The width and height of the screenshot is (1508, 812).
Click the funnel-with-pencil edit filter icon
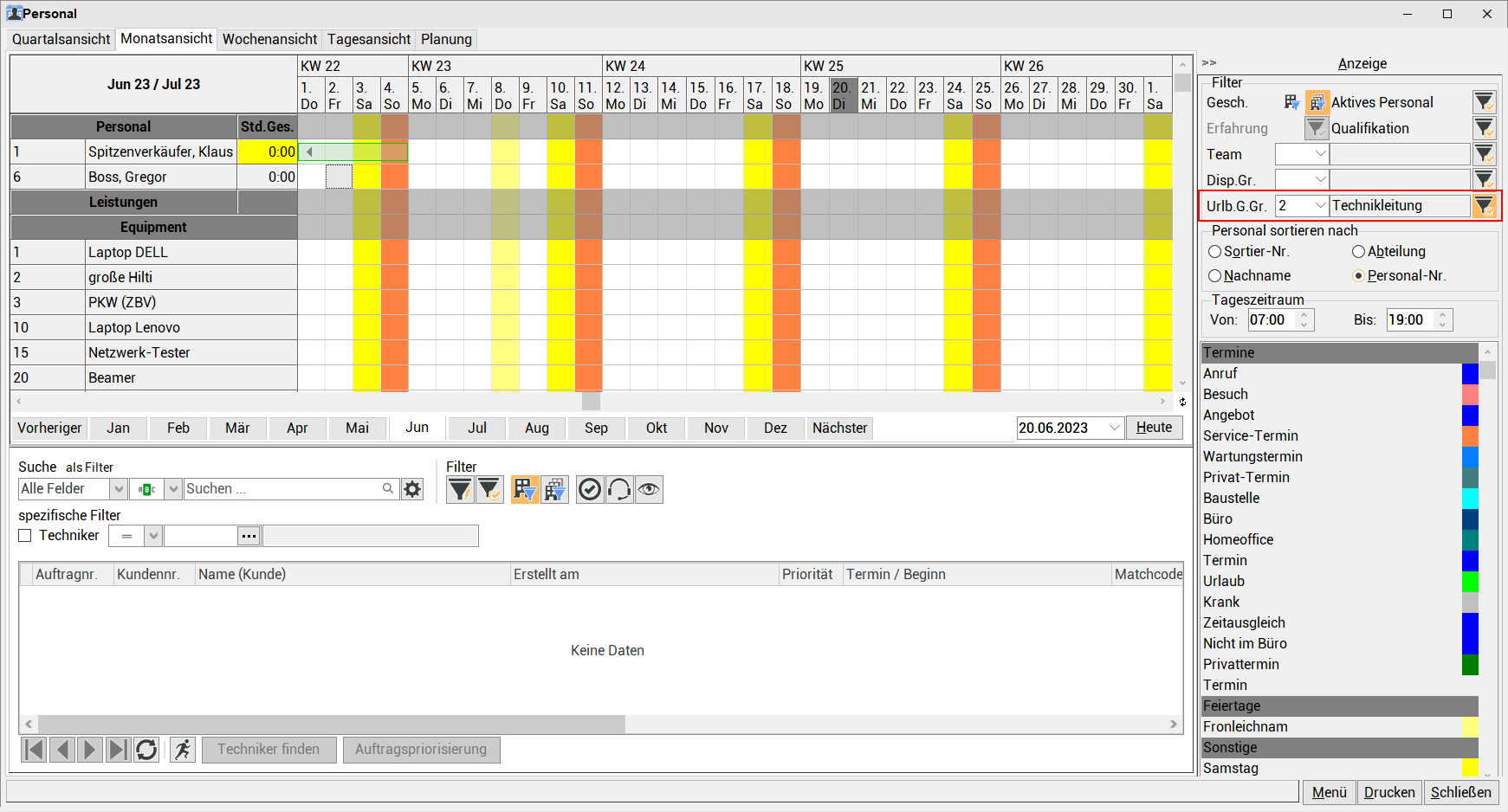[489, 490]
